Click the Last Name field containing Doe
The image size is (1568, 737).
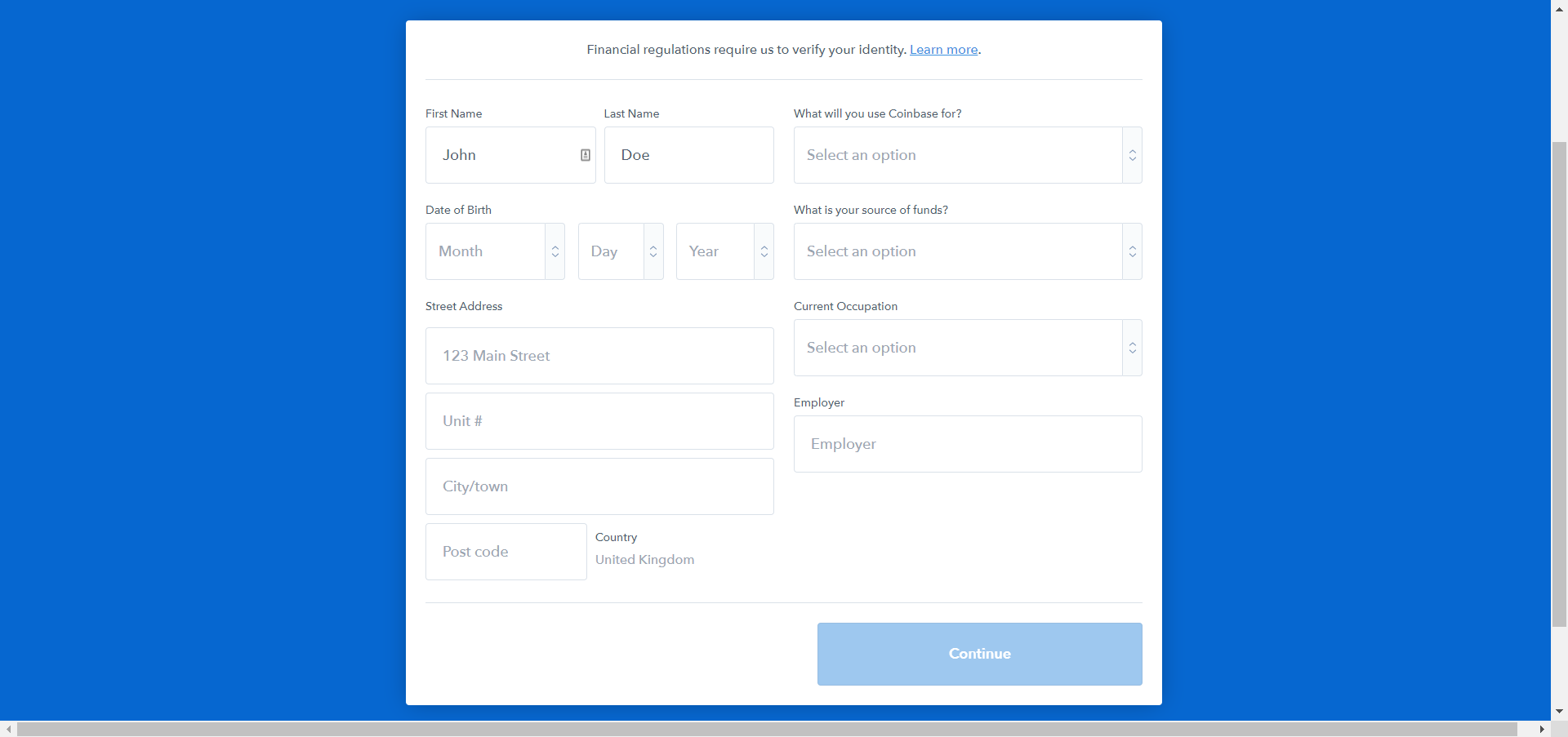click(689, 155)
